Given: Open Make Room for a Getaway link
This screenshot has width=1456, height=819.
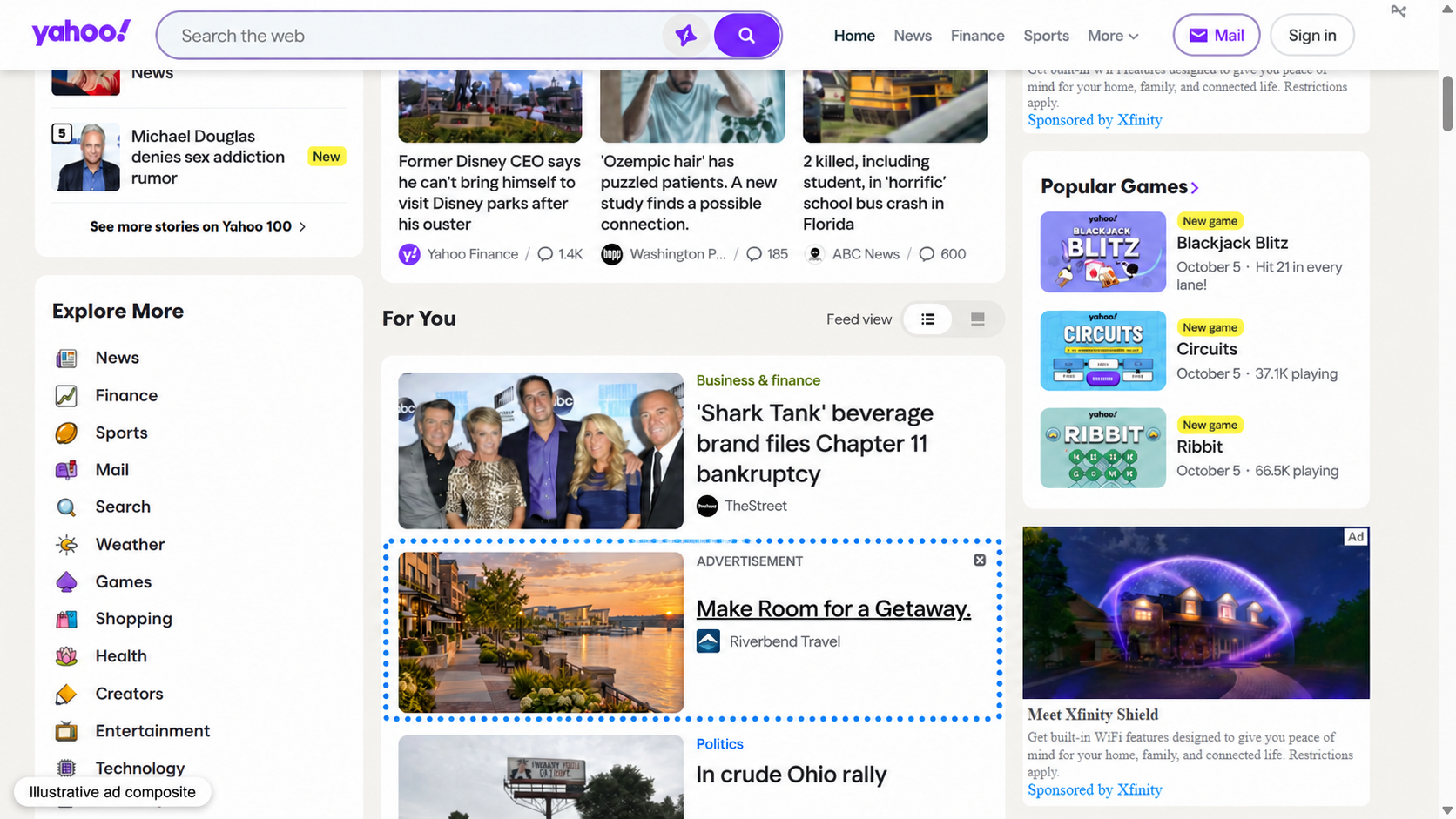Looking at the screenshot, I should [833, 609].
